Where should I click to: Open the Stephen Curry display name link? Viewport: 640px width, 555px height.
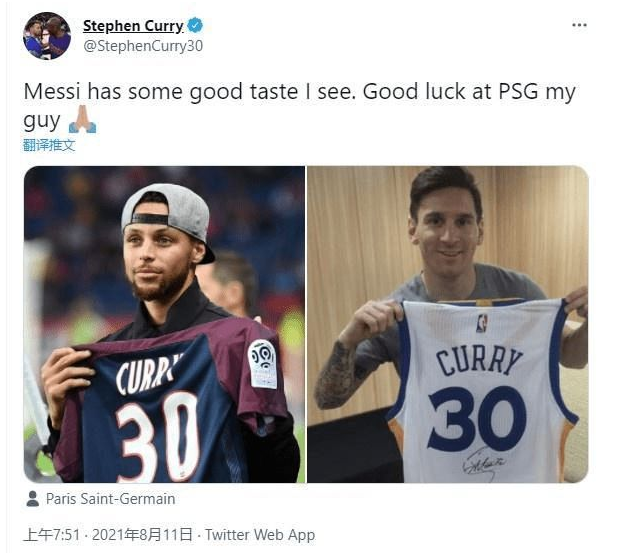tap(133, 26)
